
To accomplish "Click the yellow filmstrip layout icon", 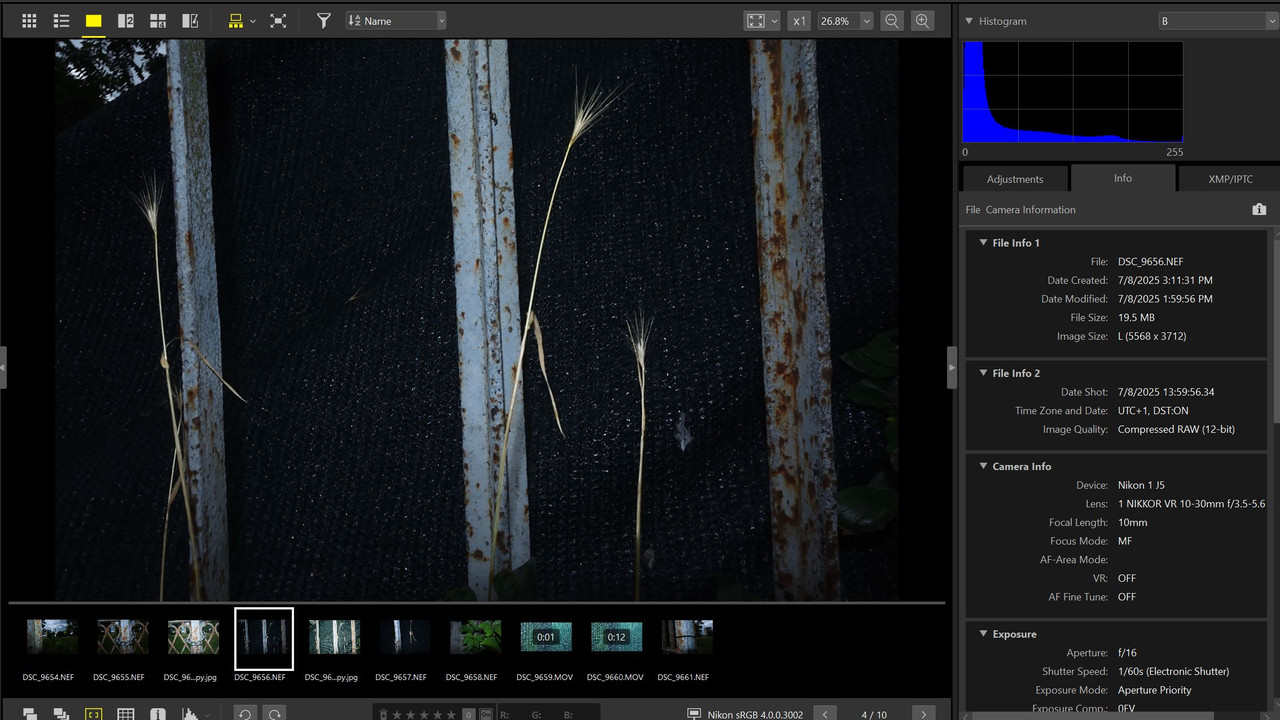I will pyautogui.click(x=236, y=20).
